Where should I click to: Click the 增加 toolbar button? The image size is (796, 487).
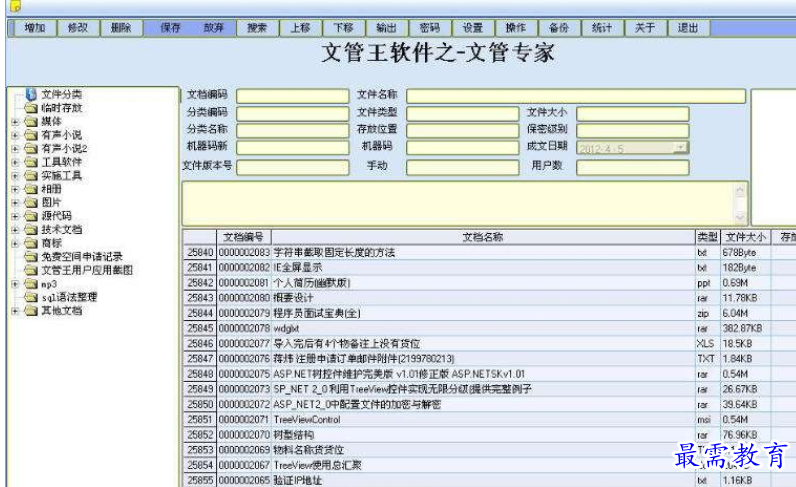pos(35,28)
